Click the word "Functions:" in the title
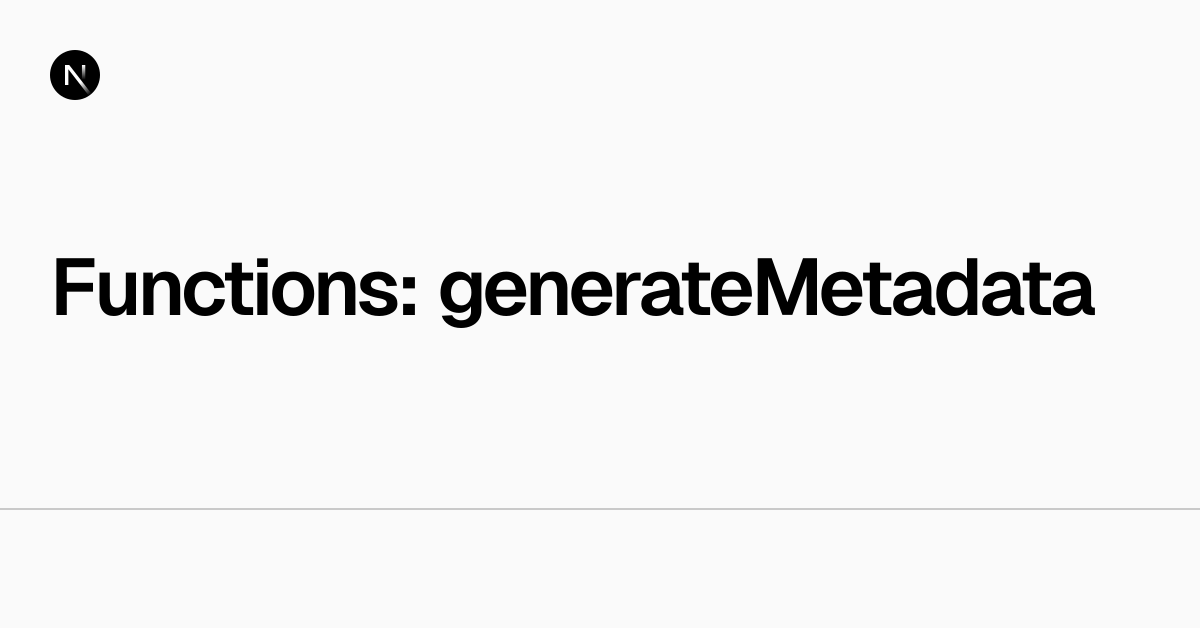This screenshot has height=628, width=1200. coord(235,288)
